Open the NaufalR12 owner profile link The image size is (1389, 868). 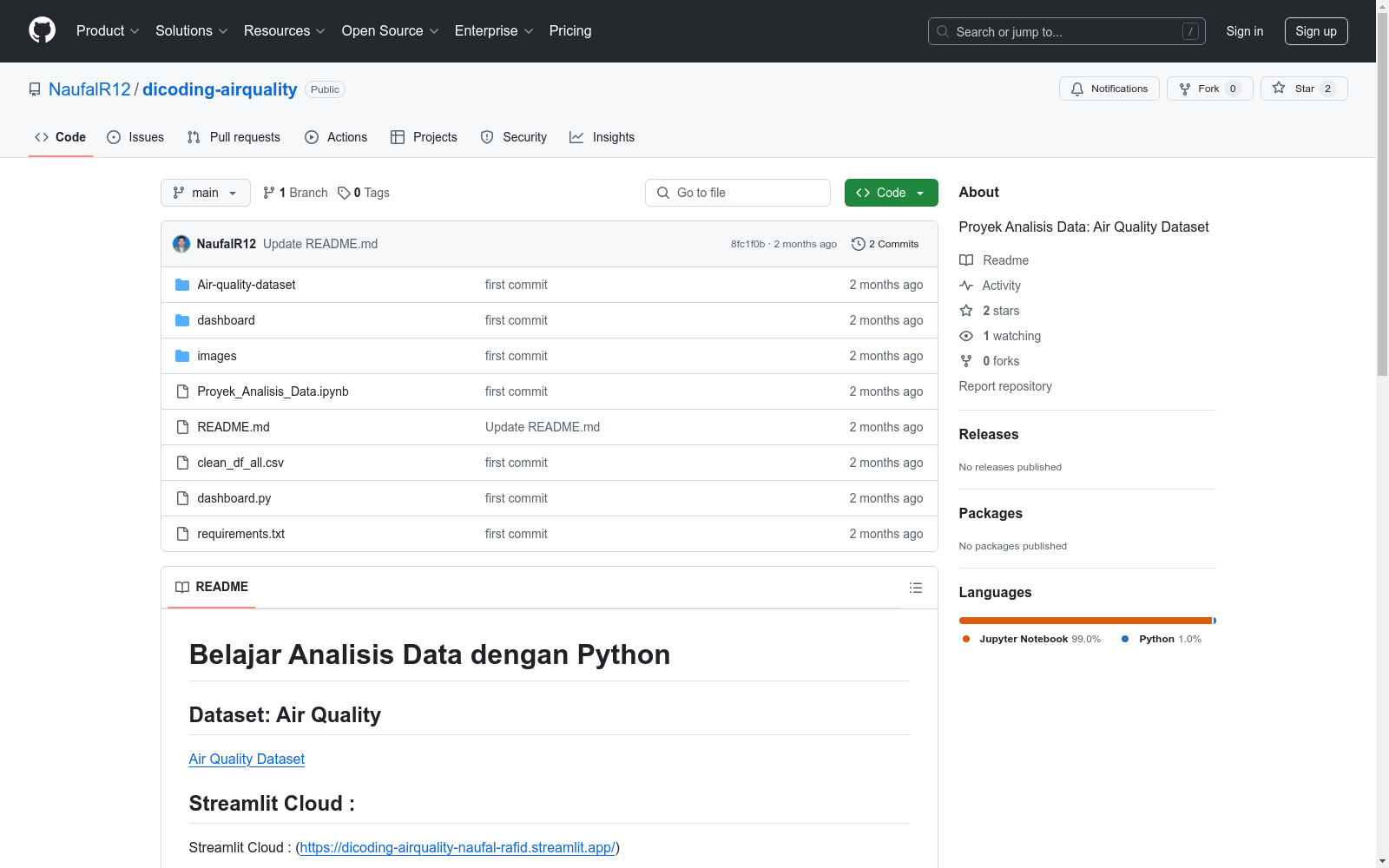click(x=89, y=89)
